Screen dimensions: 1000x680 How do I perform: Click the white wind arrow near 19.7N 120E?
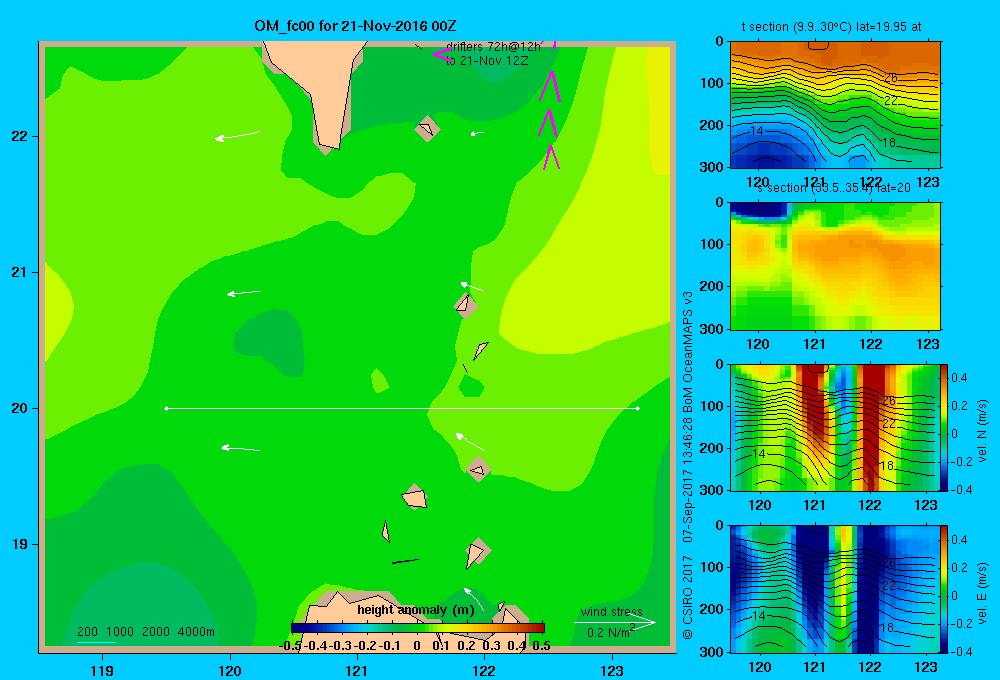pyautogui.click(x=240, y=448)
